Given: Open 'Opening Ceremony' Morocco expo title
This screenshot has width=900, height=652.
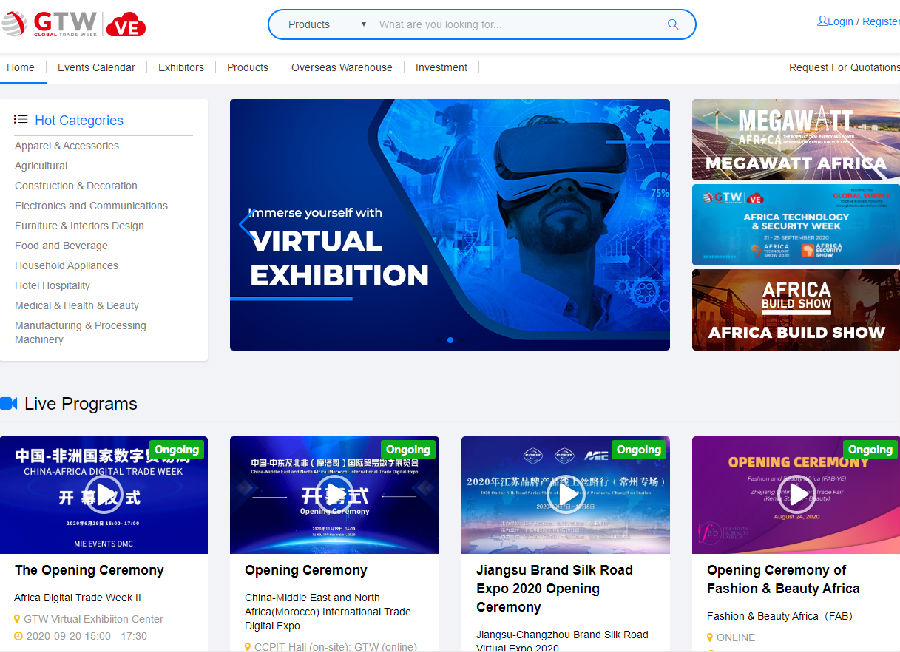Looking at the screenshot, I should coord(306,570).
